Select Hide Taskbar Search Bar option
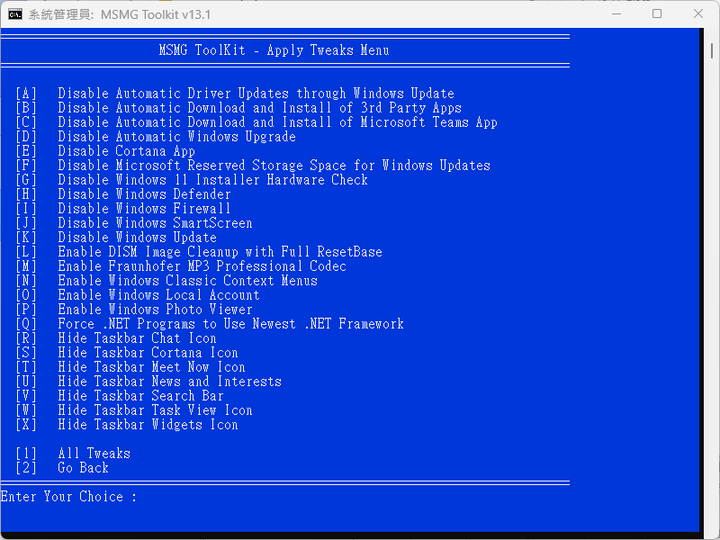This screenshot has height=540, width=720. (x=119, y=396)
